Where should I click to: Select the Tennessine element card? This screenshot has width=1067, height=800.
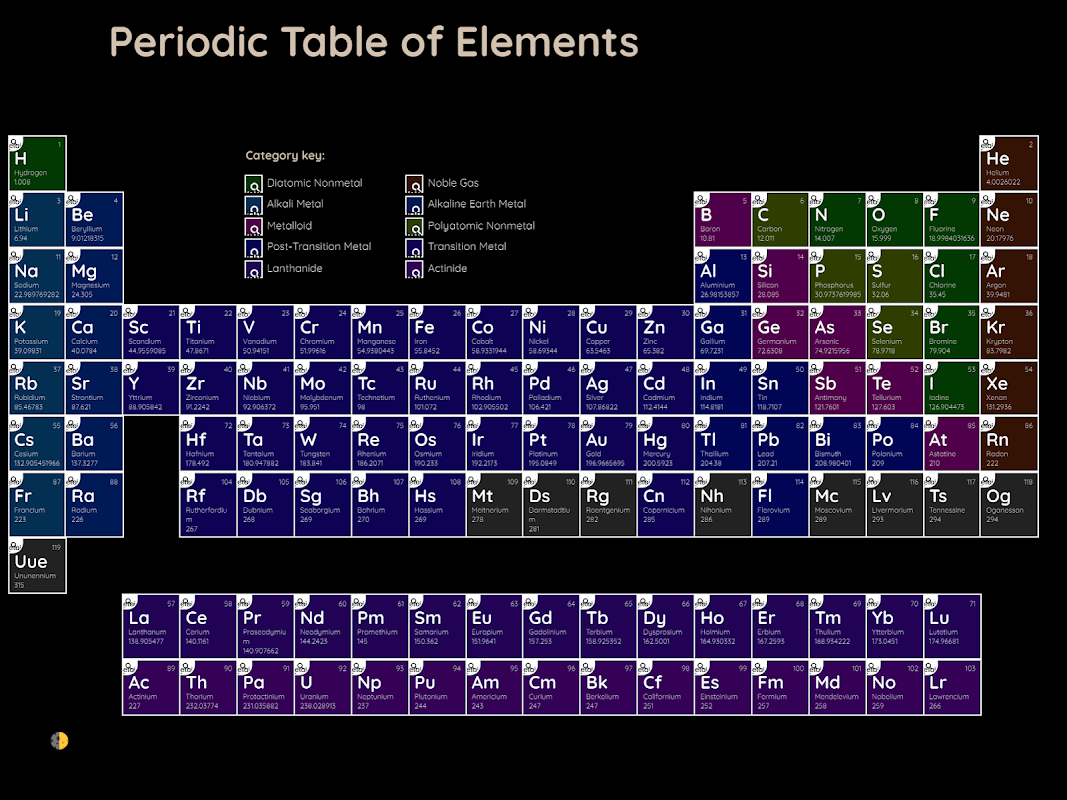tap(951, 505)
